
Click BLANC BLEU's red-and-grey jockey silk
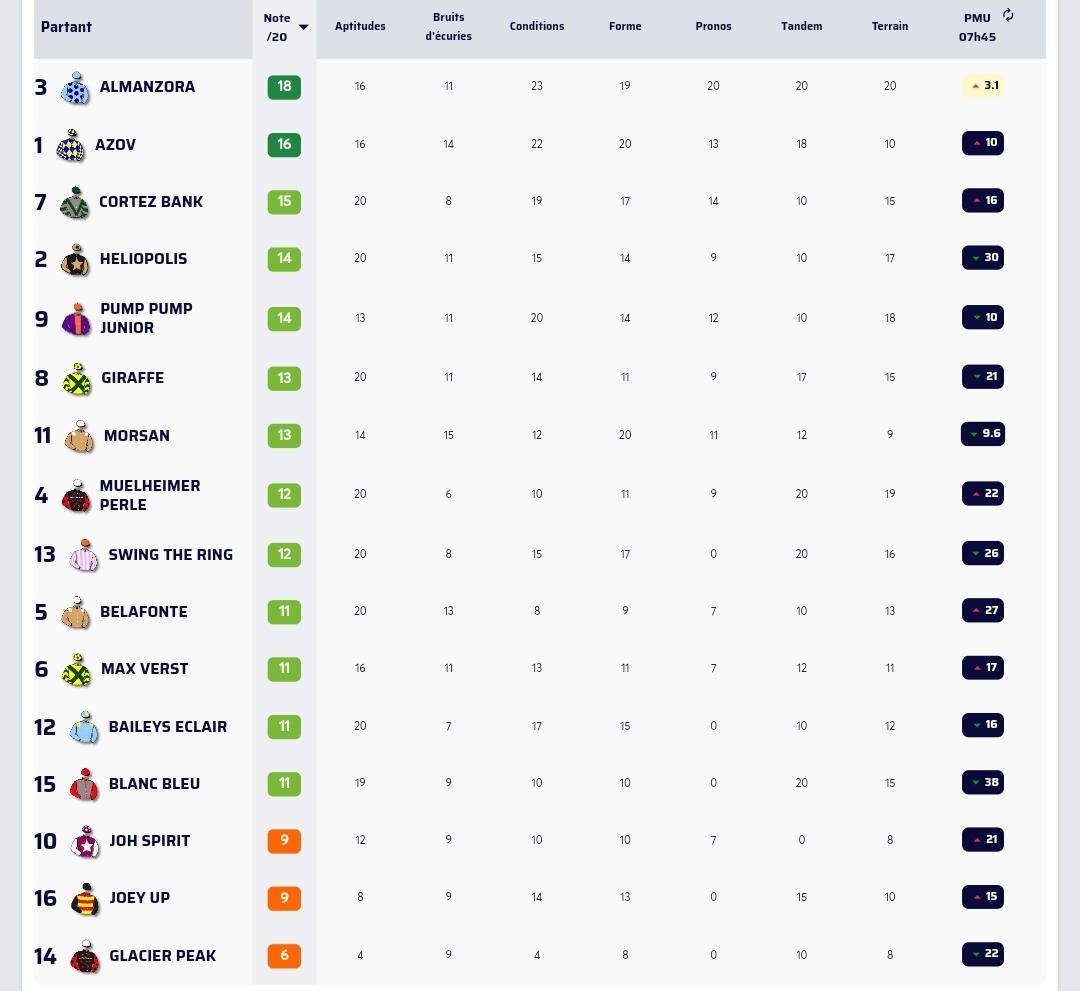(84, 784)
